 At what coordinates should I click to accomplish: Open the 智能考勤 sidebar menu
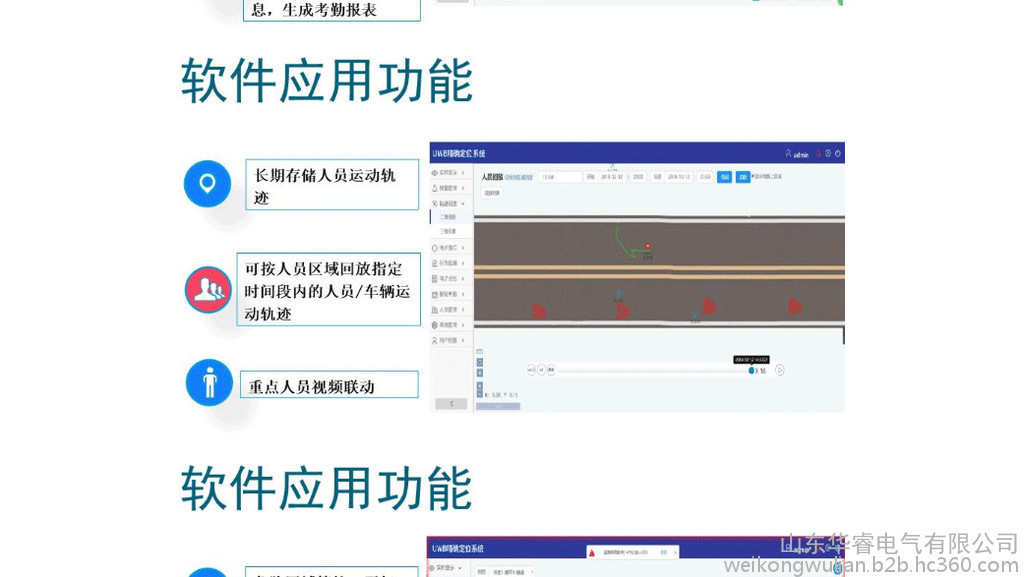[451, 294]
